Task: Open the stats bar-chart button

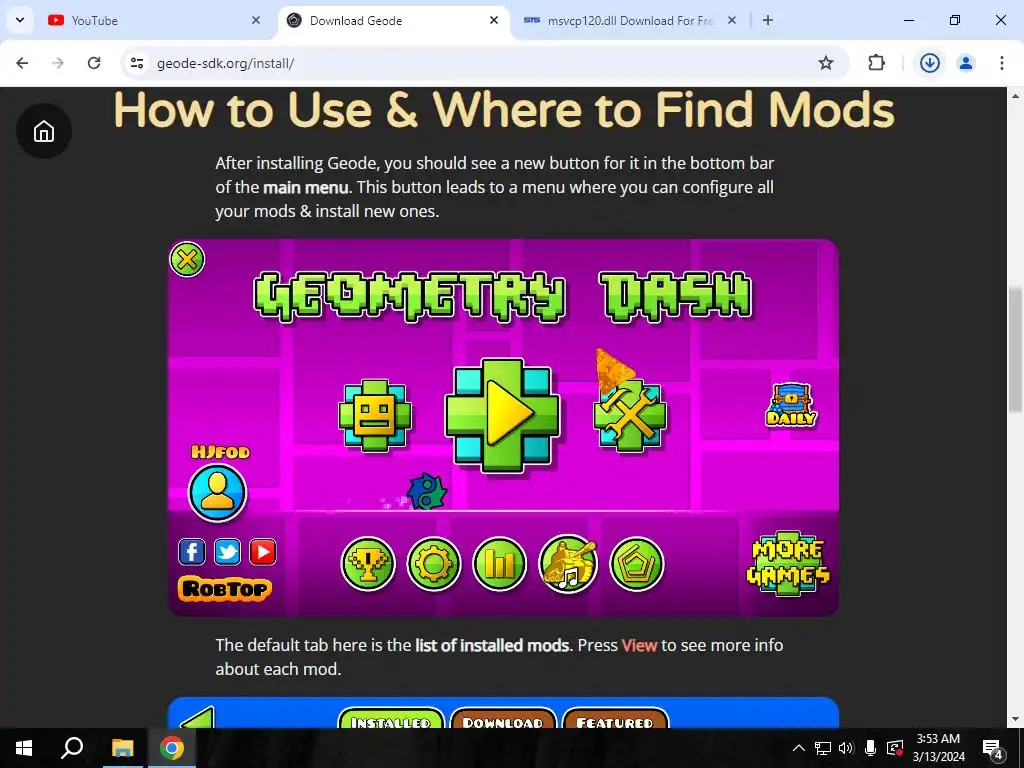Action: (500, 564)
